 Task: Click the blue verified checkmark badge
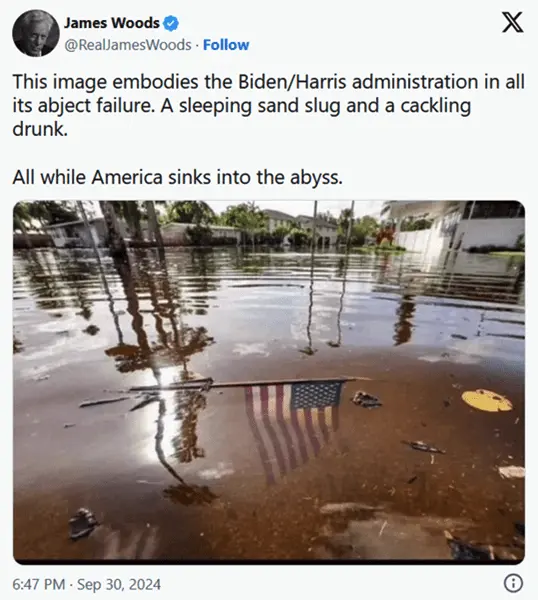click(x=171, y=23)
